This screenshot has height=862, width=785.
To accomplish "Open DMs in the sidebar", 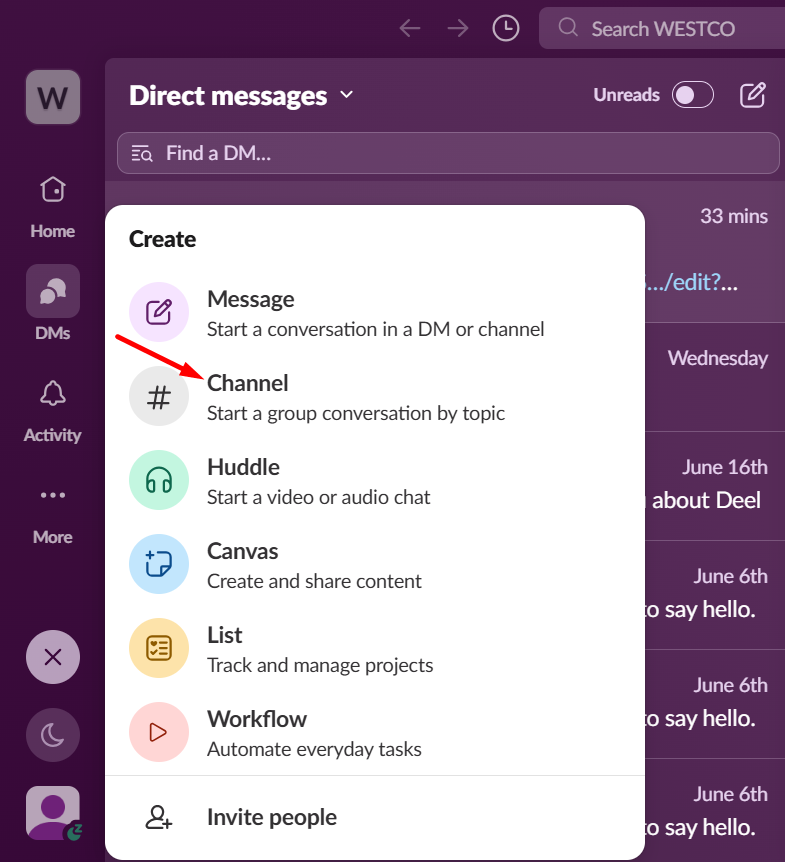I will (x=53, y=303).
